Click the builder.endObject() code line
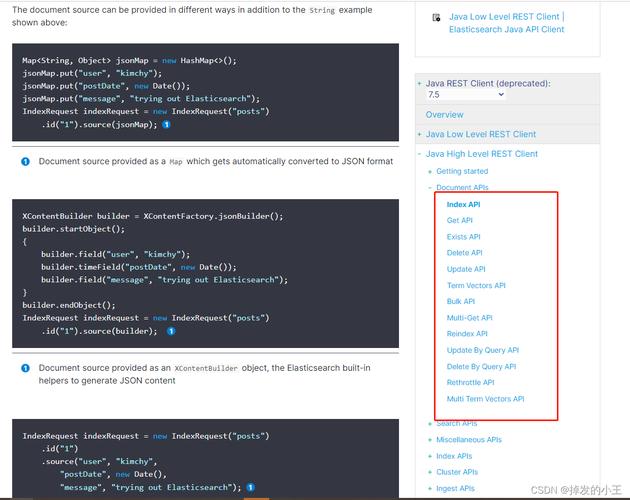The height and width of the screenshot is (500, 630). click(69, 305)
